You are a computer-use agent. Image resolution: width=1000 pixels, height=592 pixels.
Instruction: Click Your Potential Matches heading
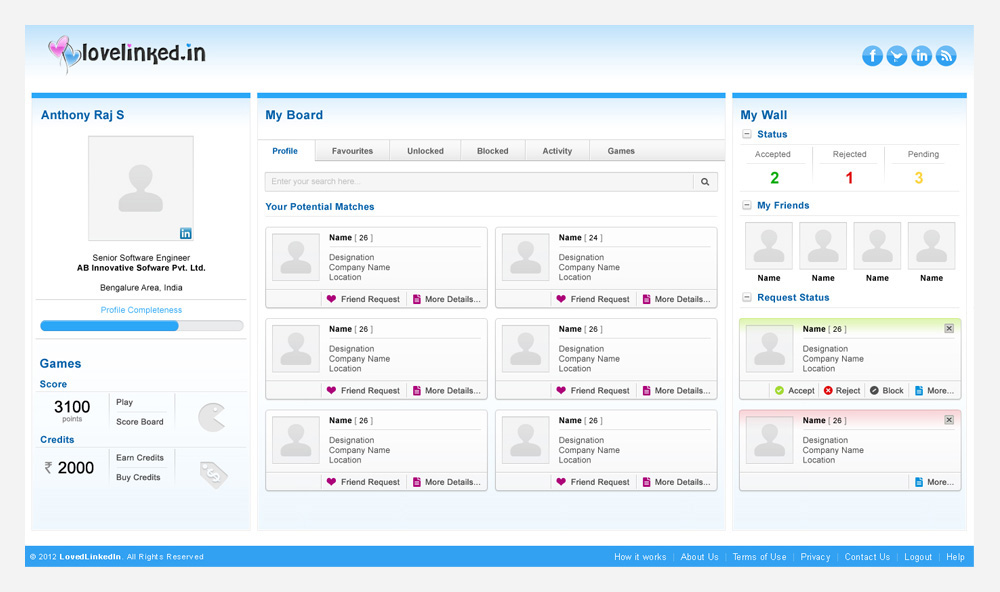click(x=320, y=207)
